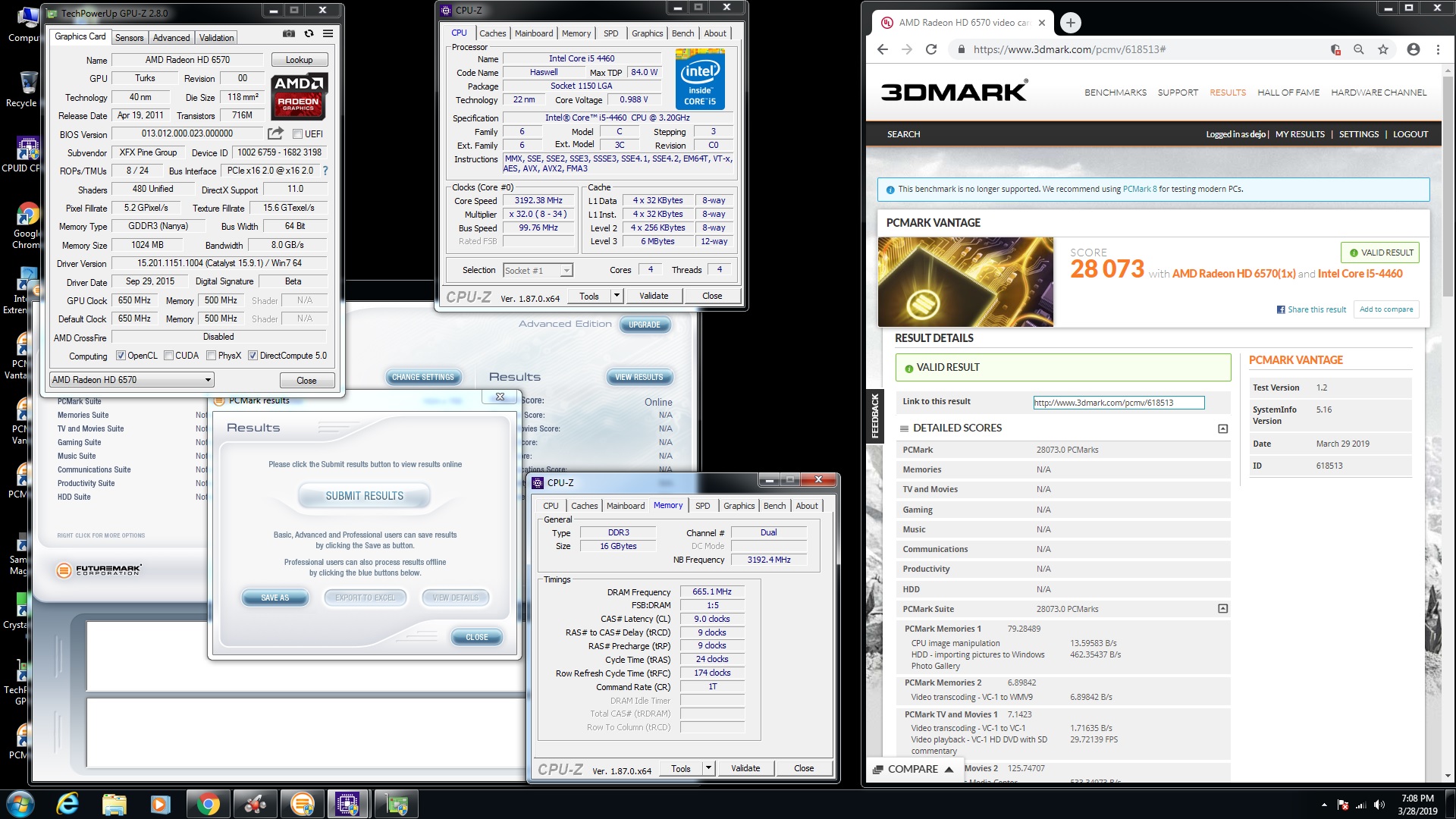Click the Lookup button in GPU-Z
1456x819 pixels.
click(299, 60)
